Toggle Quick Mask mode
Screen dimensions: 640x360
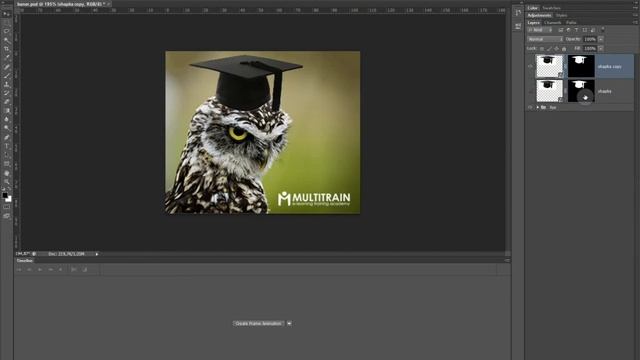[6, 207]
